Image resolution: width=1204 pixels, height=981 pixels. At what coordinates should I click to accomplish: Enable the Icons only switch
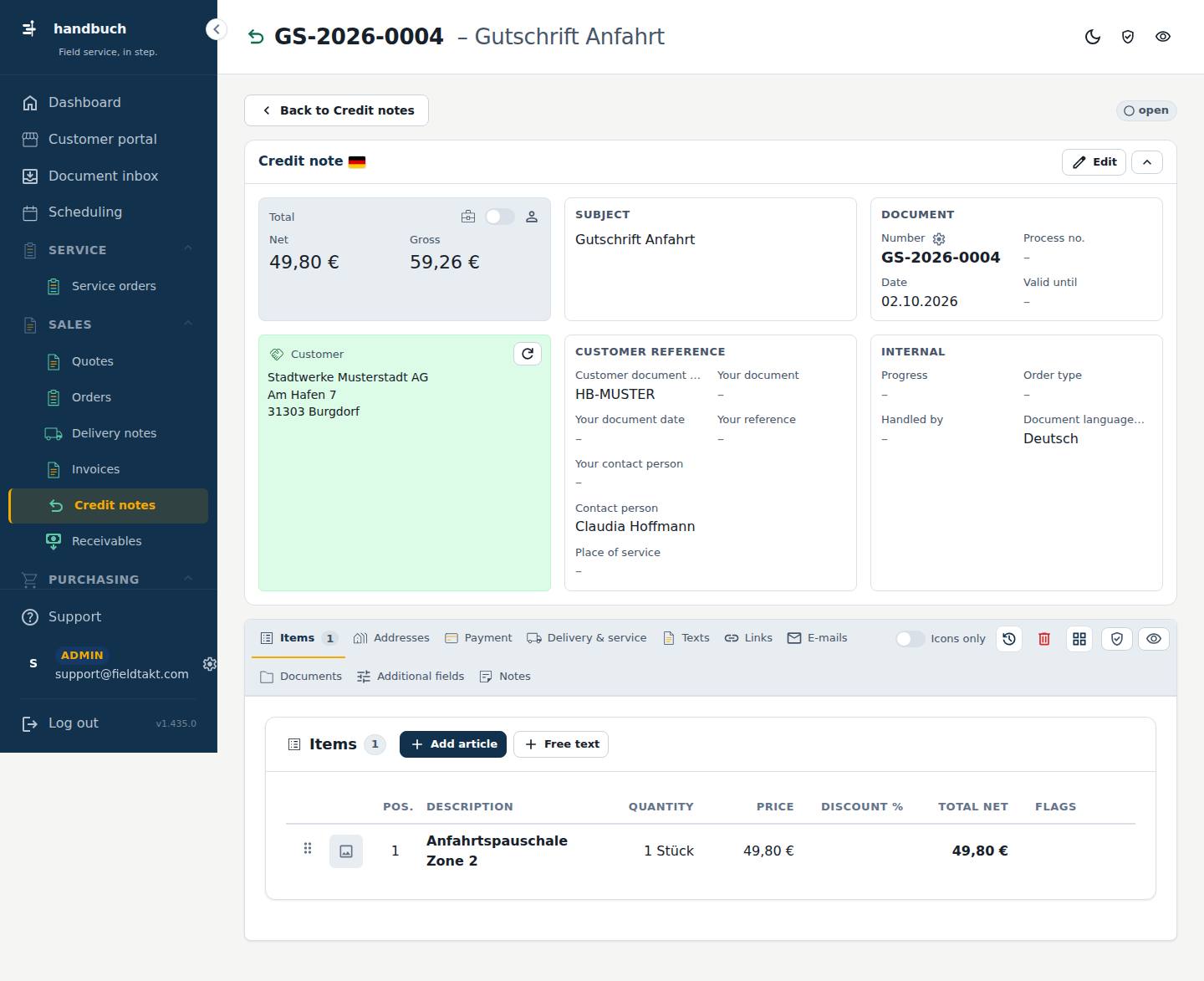pos(910,639)
